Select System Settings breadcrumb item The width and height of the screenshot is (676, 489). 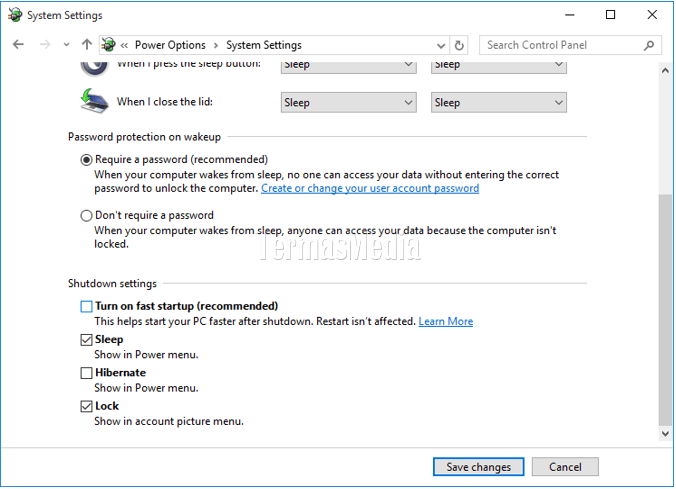[264, 45]
